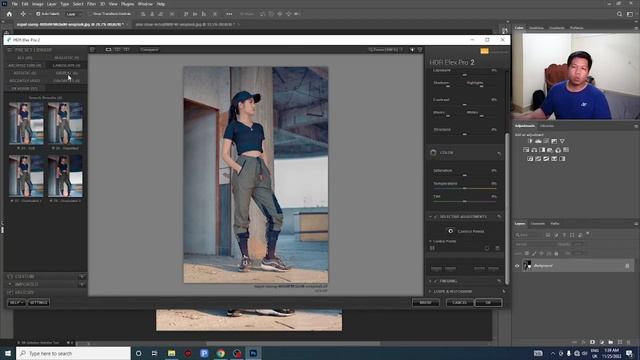Screen dimensions: 640x360
Task: Switch to the Channels tab
Action: pyautogui.click(x=538, y=224)
